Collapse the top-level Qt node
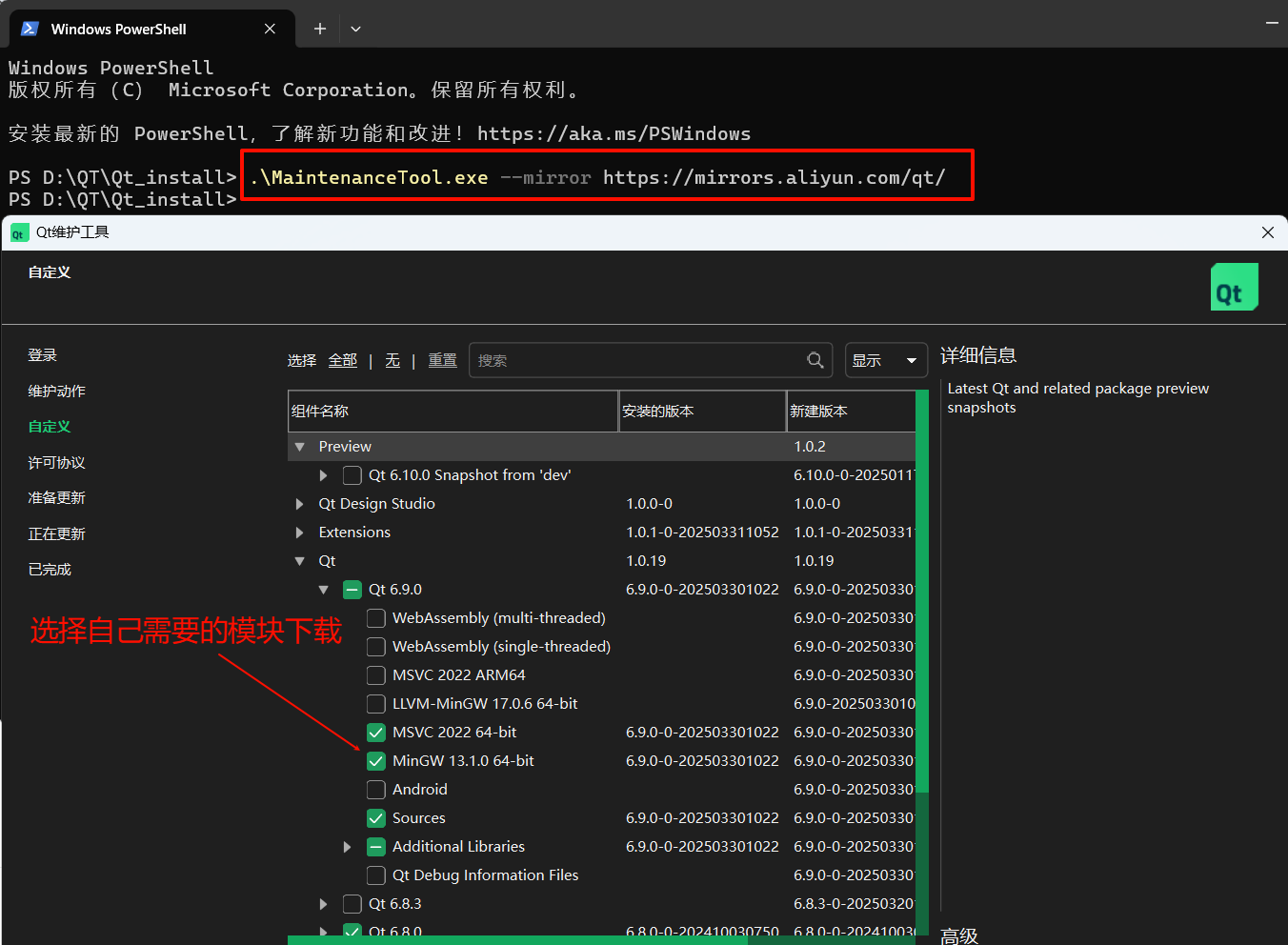The image size is (1288, 945). 300,561
